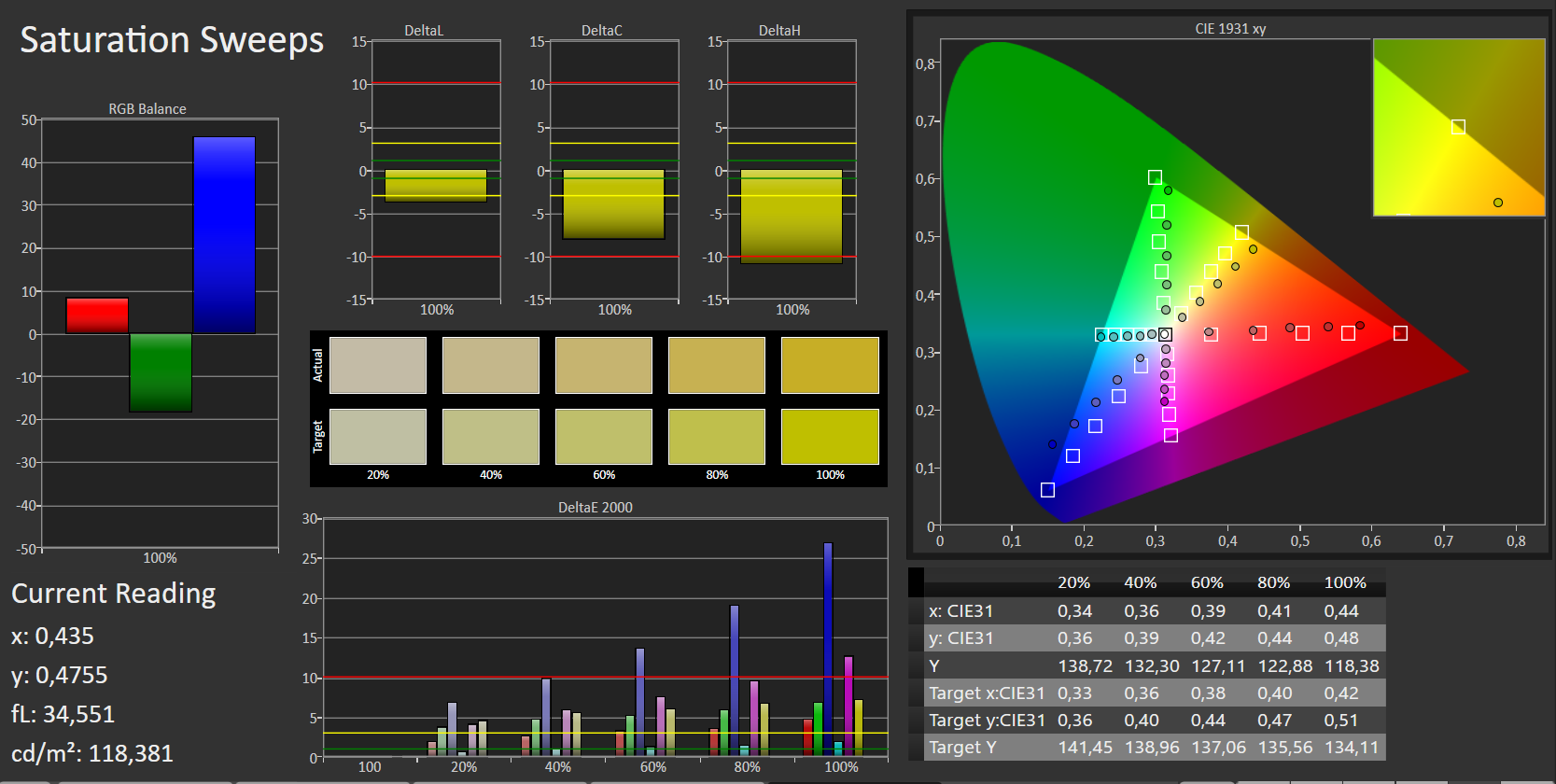Click the 100% Actual color swatch
1556x784 pixels.
click(830, 365)
